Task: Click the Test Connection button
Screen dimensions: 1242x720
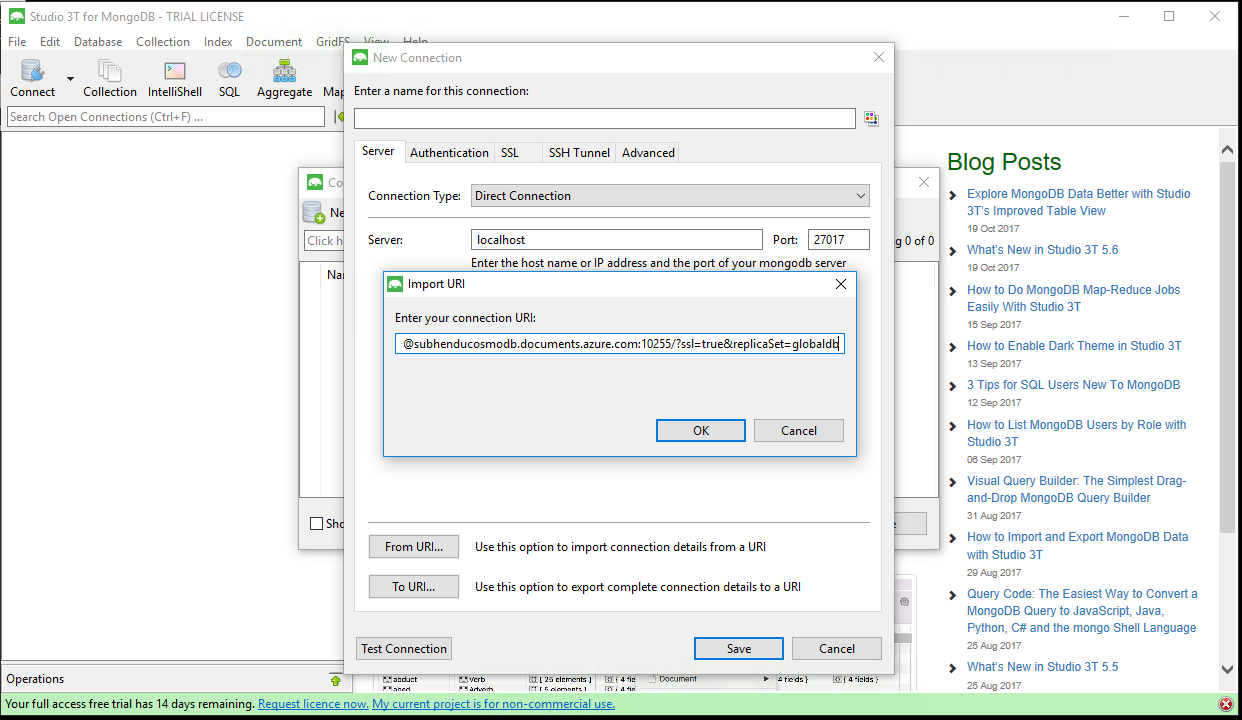Action: 404,648
